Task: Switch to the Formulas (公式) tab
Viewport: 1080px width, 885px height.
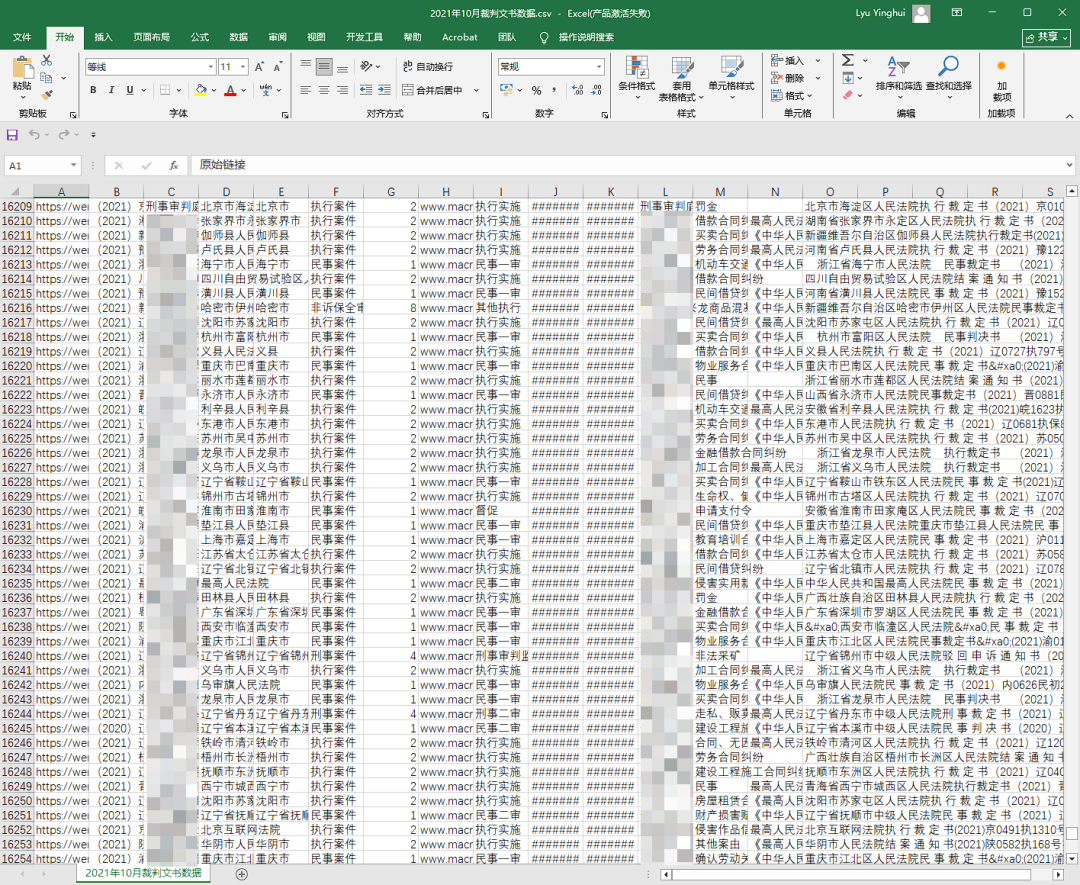Action: 200,37
